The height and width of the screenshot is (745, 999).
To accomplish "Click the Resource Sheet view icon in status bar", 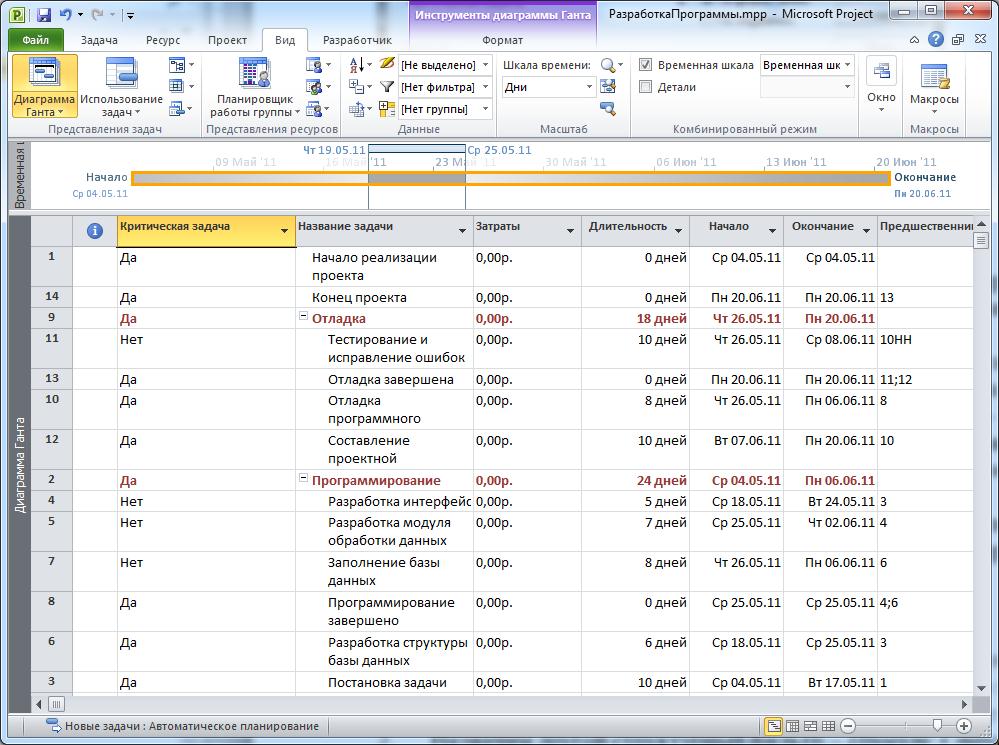I will pyautogui.click(x=828, y=726).
